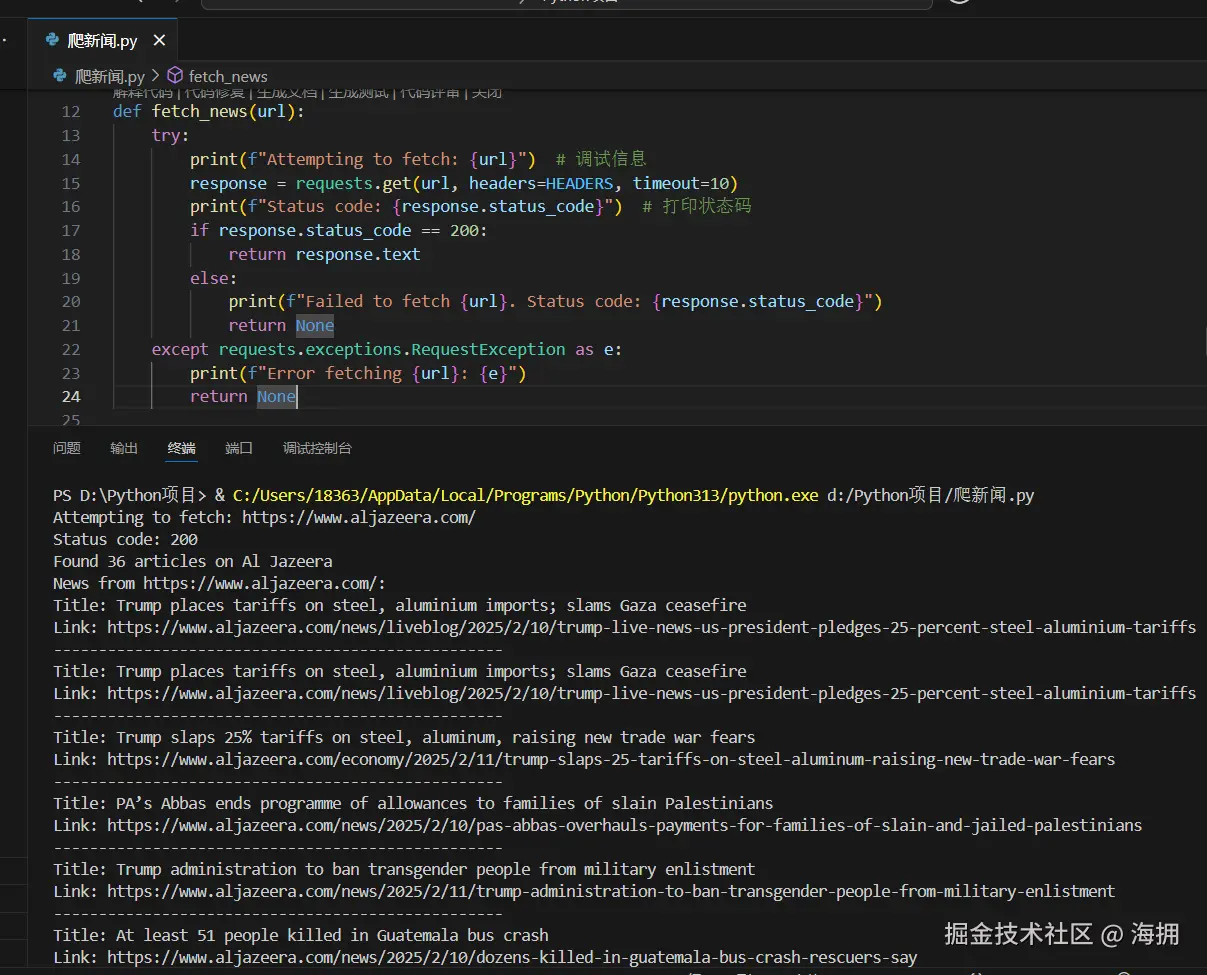Click 'Found 36 articles on Al Jazeera' line

193,561
